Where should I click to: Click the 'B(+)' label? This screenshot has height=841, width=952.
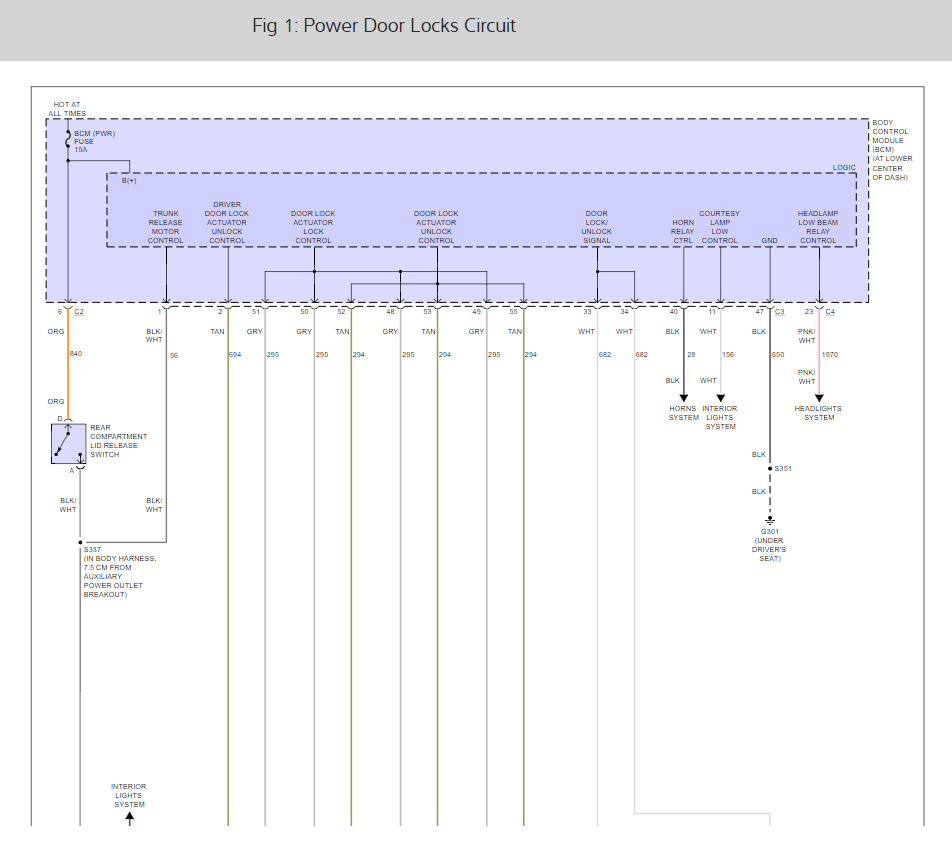coord(129,180)
